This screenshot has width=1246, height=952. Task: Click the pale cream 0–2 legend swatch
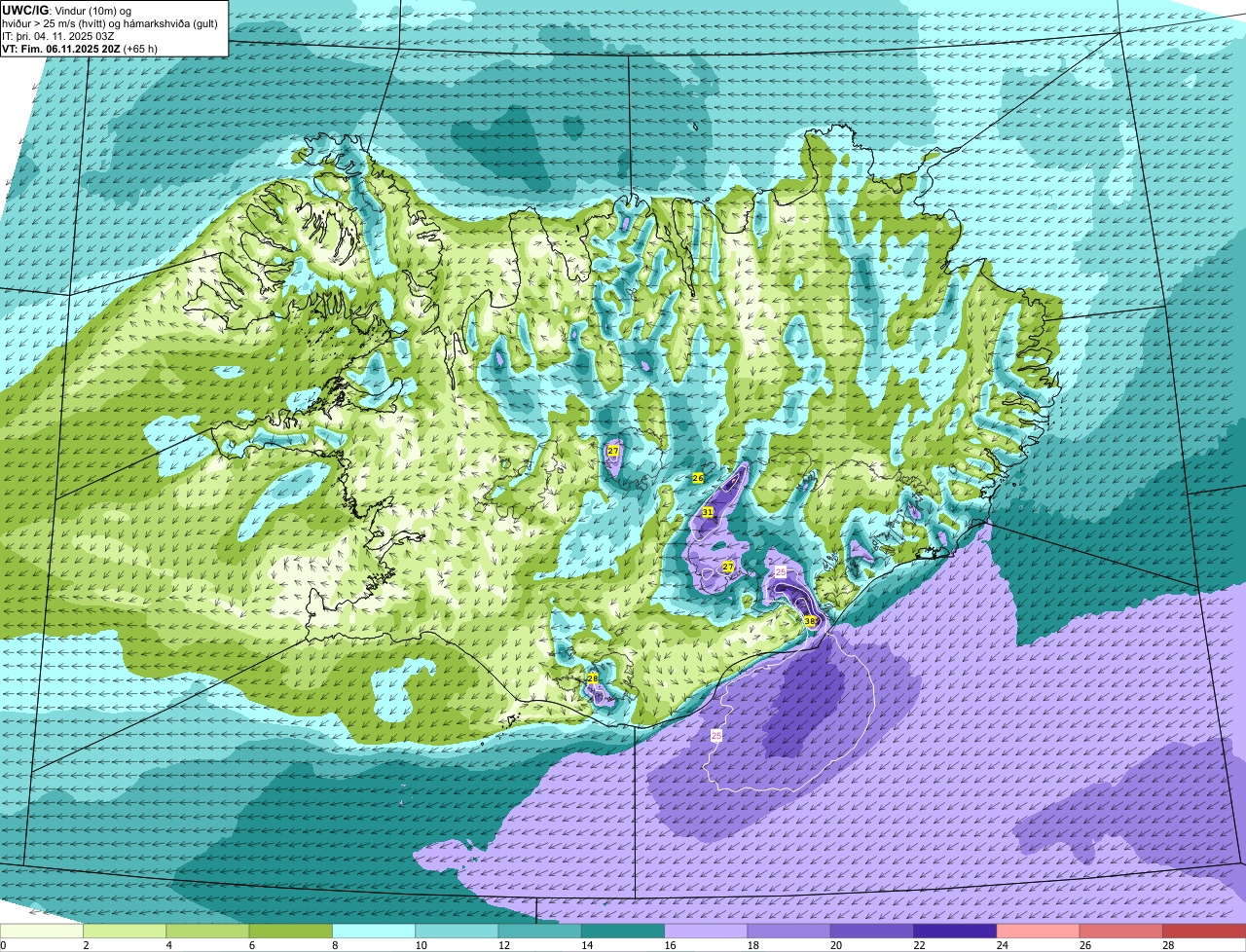tap(42, 932)
